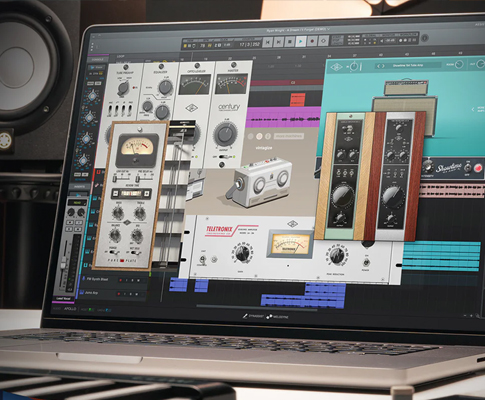Click the go-to-end transport button
This screenshot has height=400, width=485.
278,42
